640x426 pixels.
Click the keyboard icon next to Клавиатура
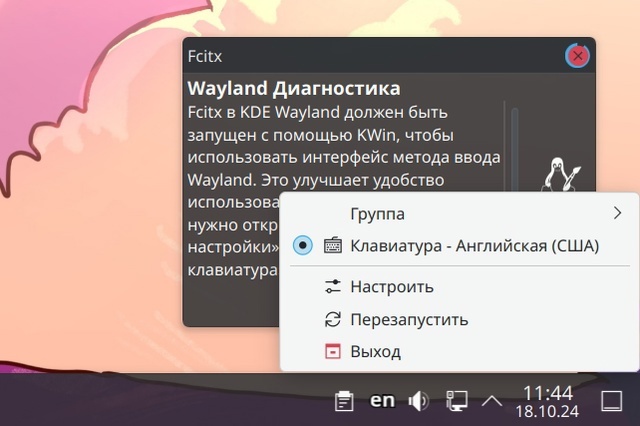click(333, 246)
